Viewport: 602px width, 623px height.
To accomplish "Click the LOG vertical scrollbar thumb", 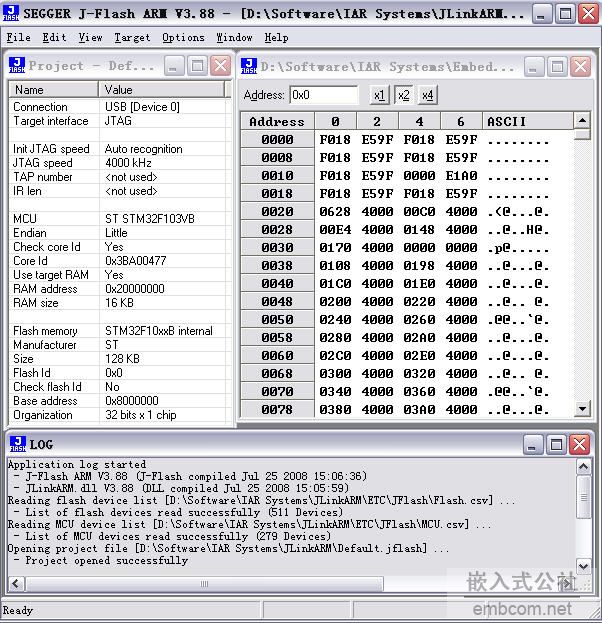I will [583, 497].
